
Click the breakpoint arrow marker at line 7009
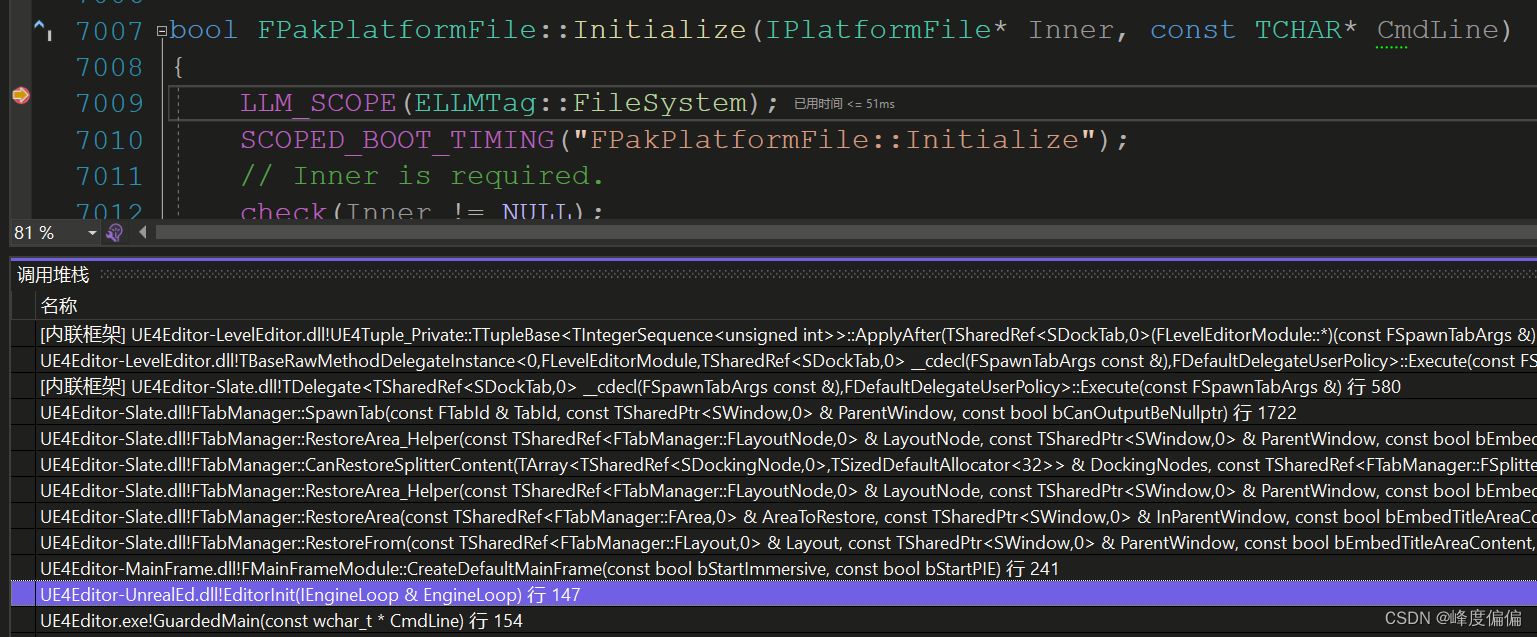(x=20, y=95)
